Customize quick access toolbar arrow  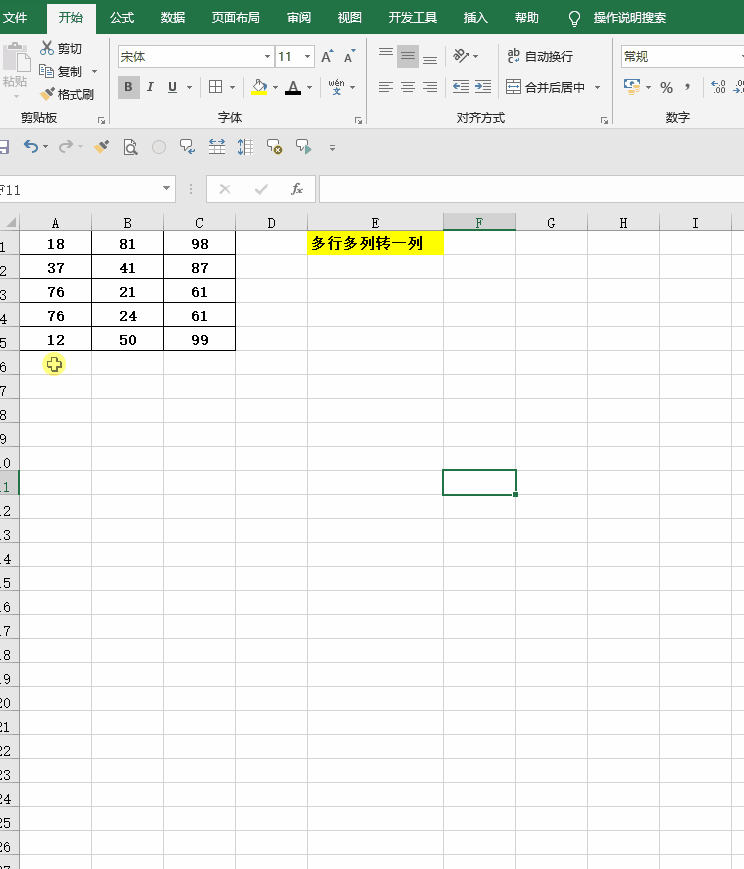[332, 147]
